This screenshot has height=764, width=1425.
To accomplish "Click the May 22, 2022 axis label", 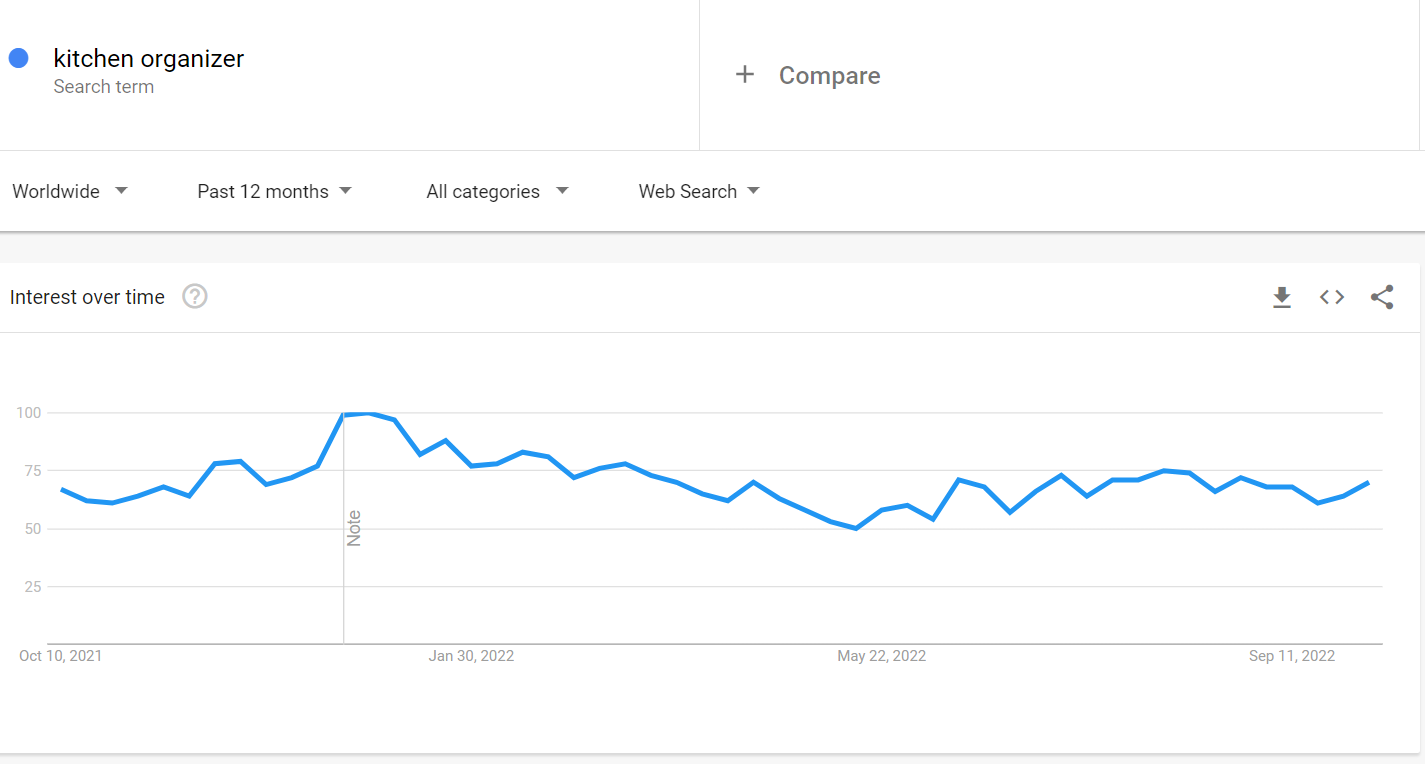I will point(881,656).
